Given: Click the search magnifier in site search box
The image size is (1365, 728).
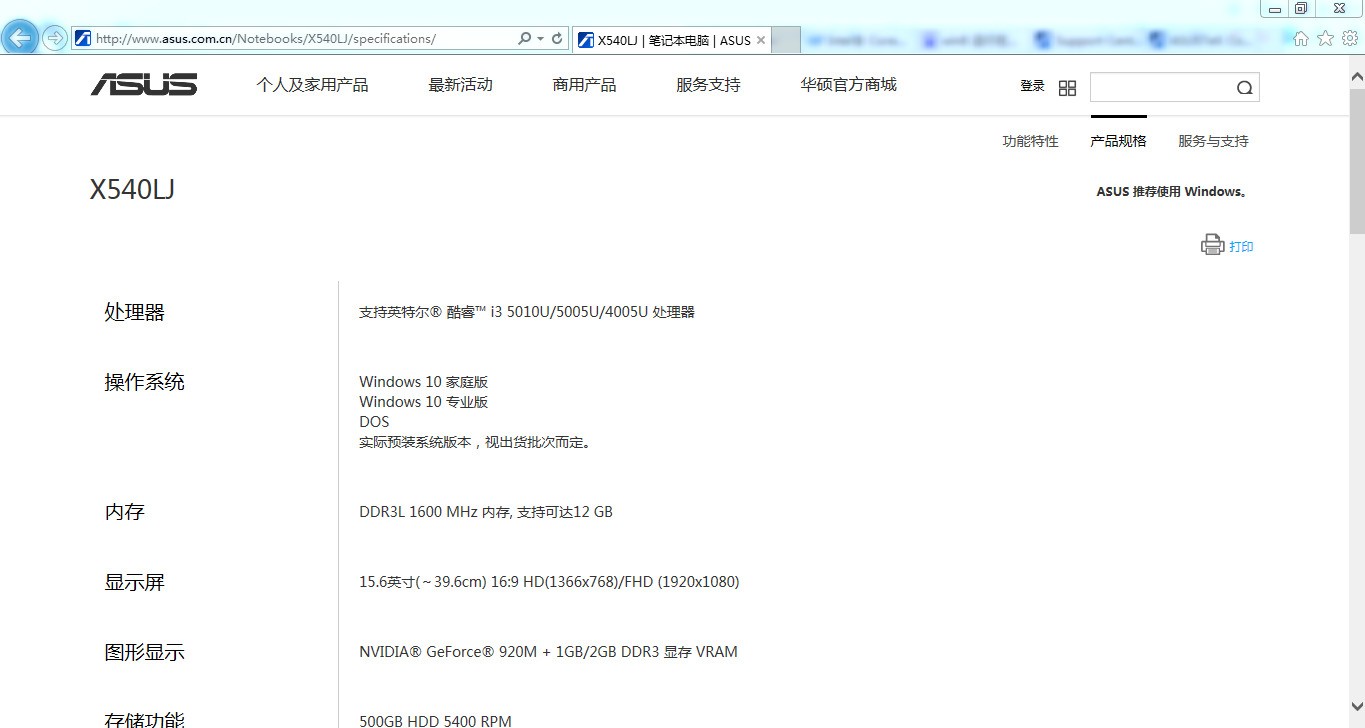Looking at the screenshot, I should [x=1244, y=88].
